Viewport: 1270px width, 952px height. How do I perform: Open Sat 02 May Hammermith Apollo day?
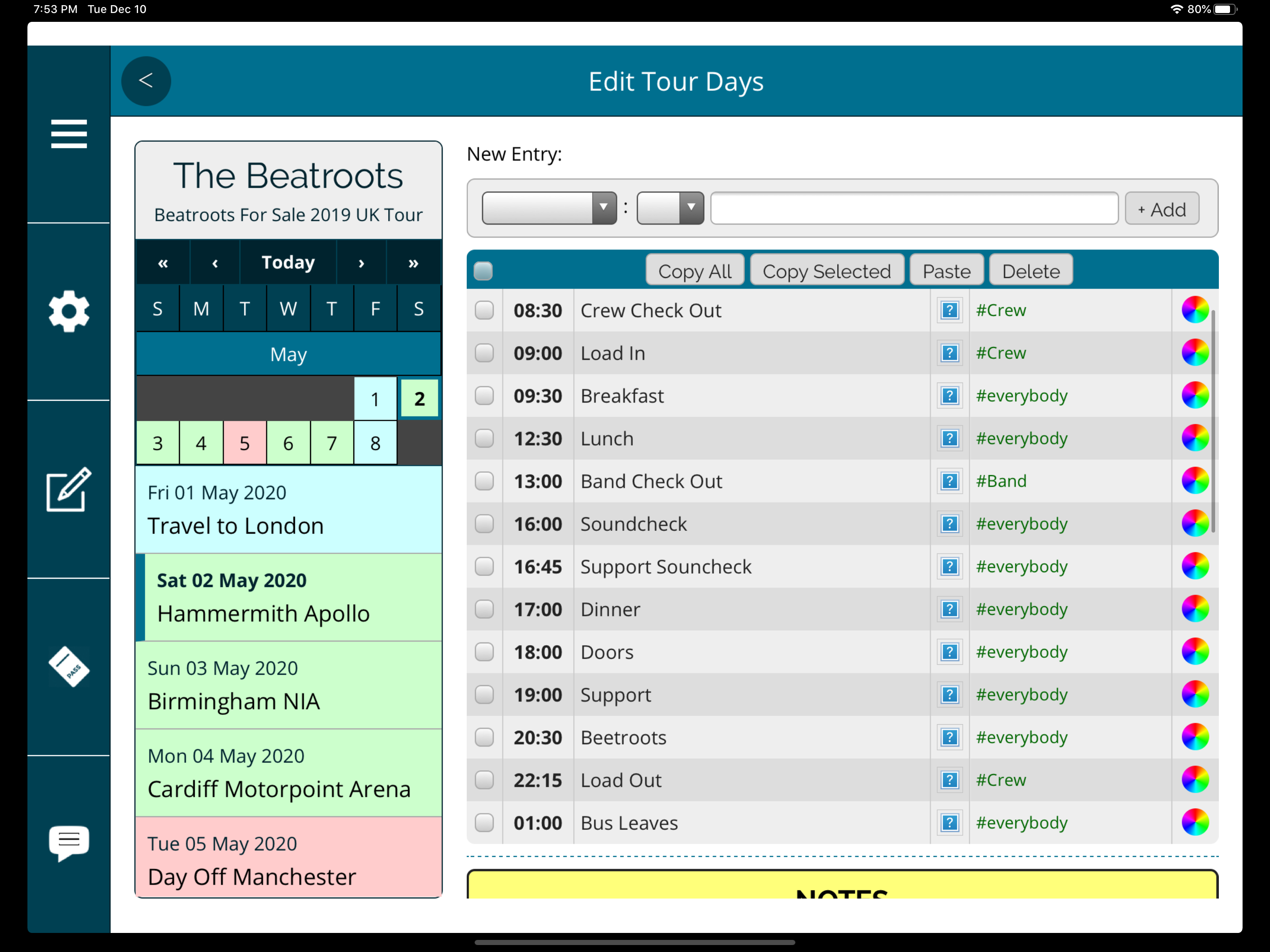point(288,597)
